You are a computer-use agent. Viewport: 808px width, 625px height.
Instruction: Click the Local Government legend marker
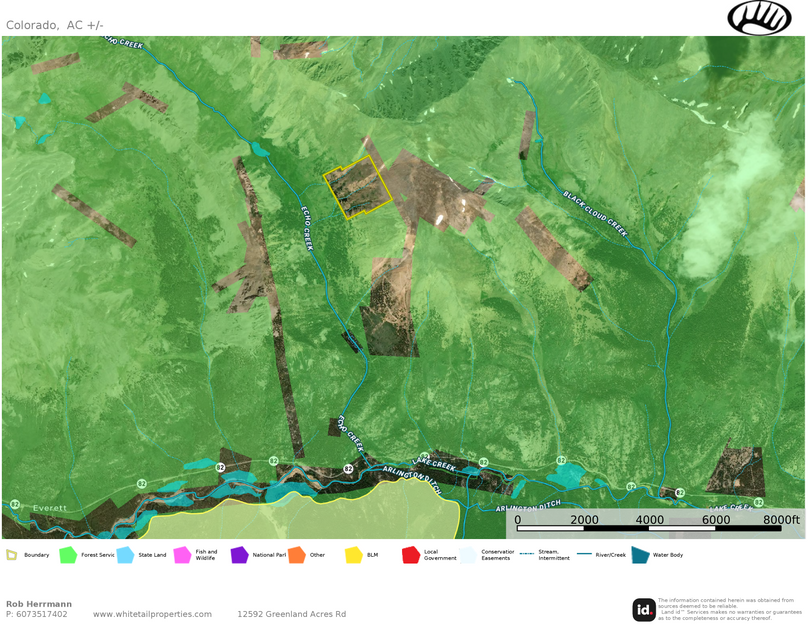pos(408,552)
